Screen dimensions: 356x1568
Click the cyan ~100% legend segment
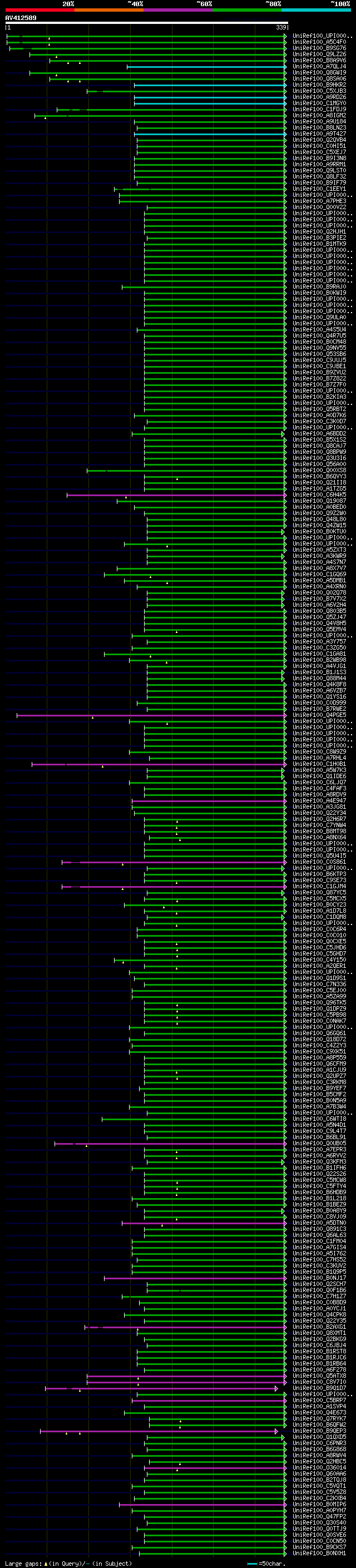pos(316,11)
